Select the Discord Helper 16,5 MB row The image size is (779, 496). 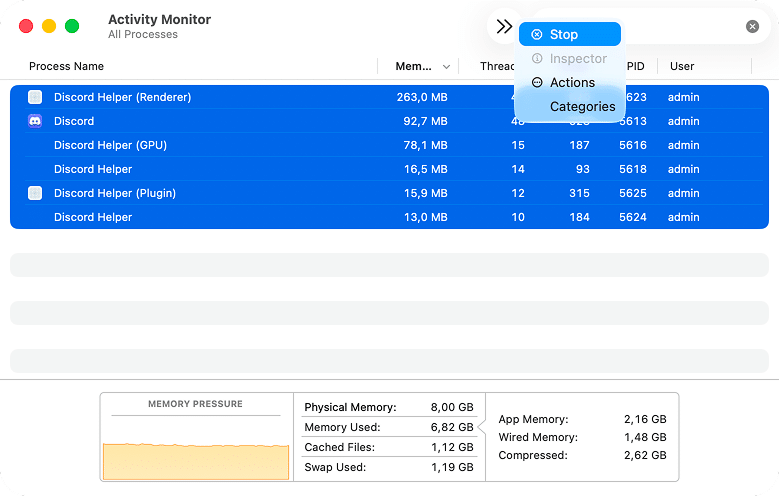tap(389, 169)
